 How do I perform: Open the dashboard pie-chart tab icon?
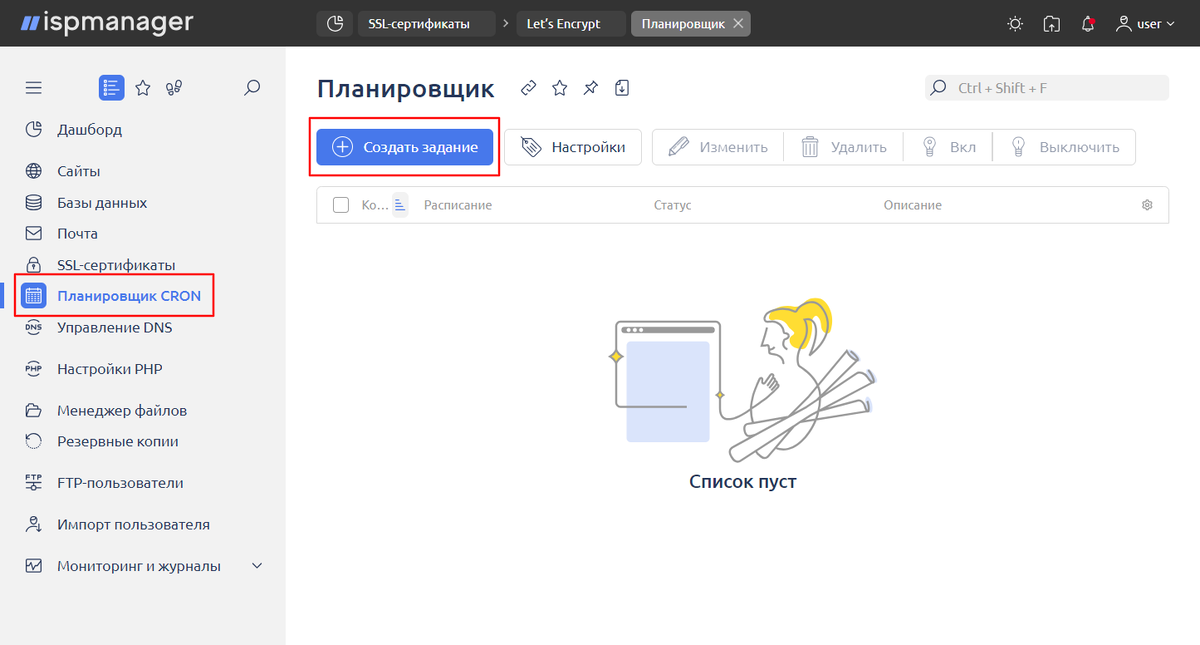335,23
